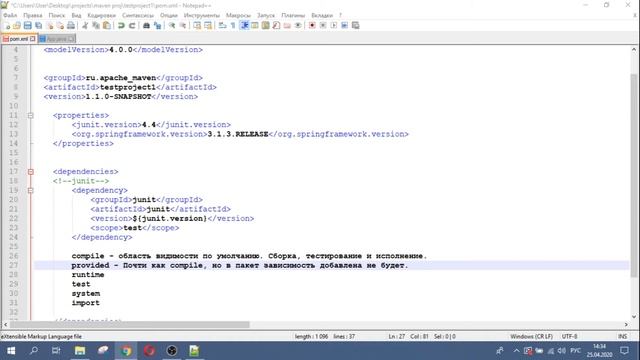Click the Redo arrow icon

pyautogui.click(x=132, y=26)
